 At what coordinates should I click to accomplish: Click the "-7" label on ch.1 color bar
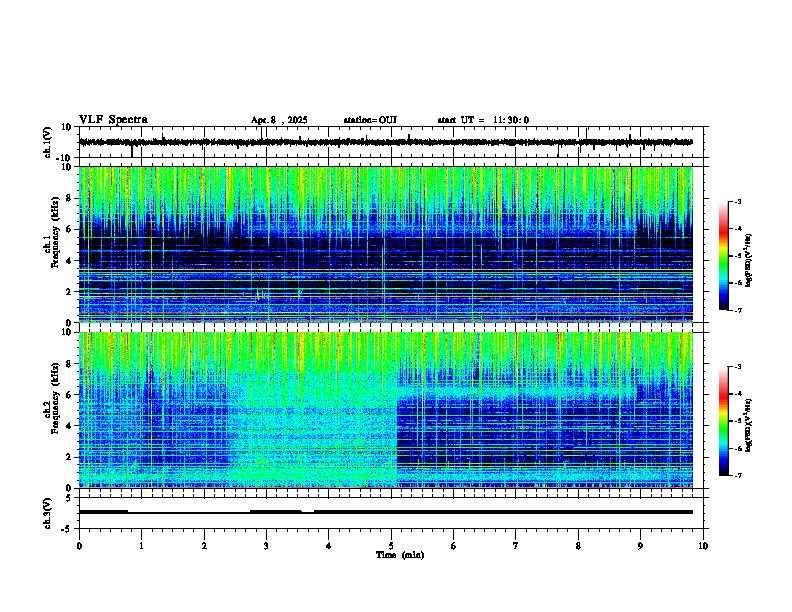pos(737,310)
